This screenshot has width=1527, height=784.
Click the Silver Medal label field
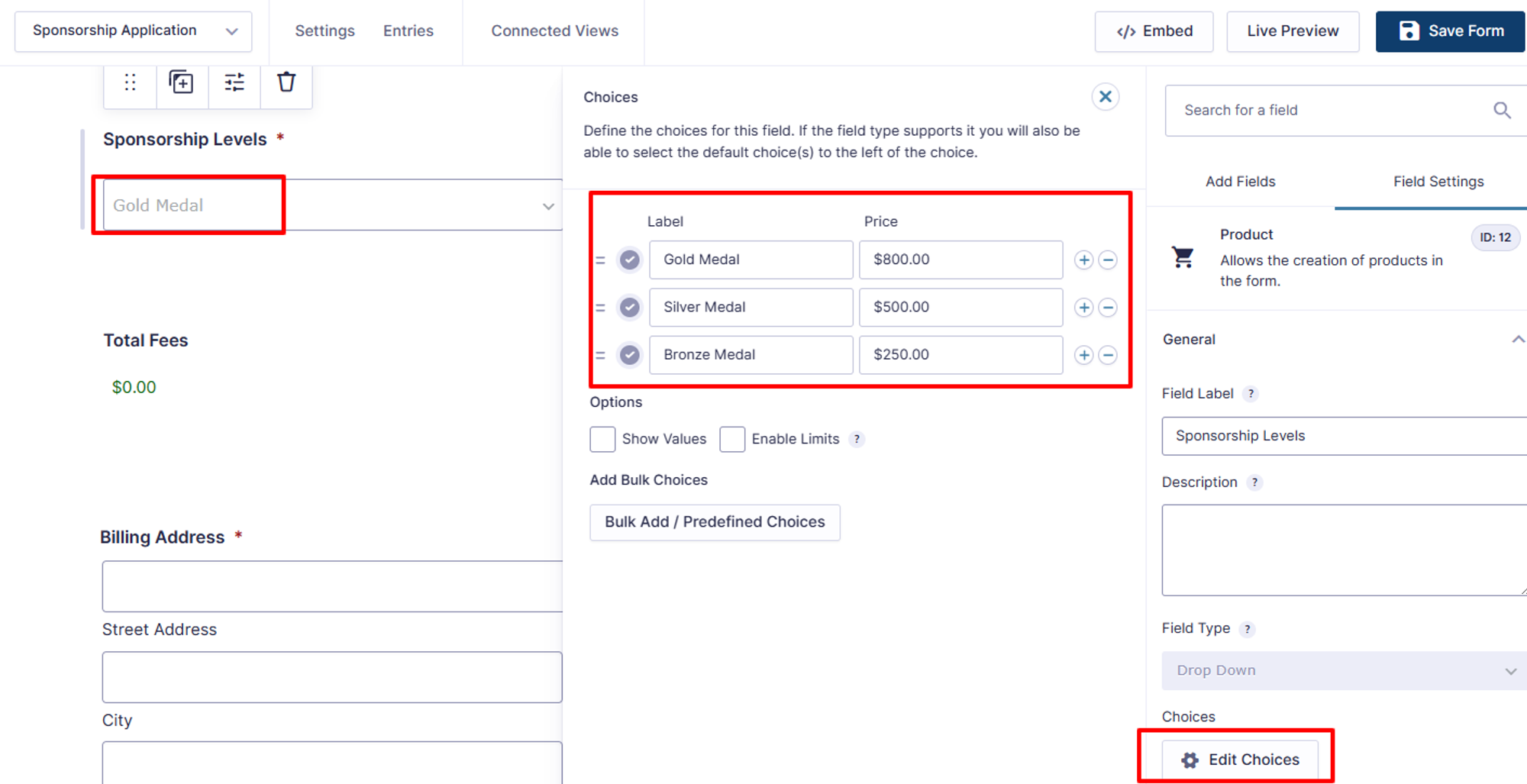(x=751, y=308)
